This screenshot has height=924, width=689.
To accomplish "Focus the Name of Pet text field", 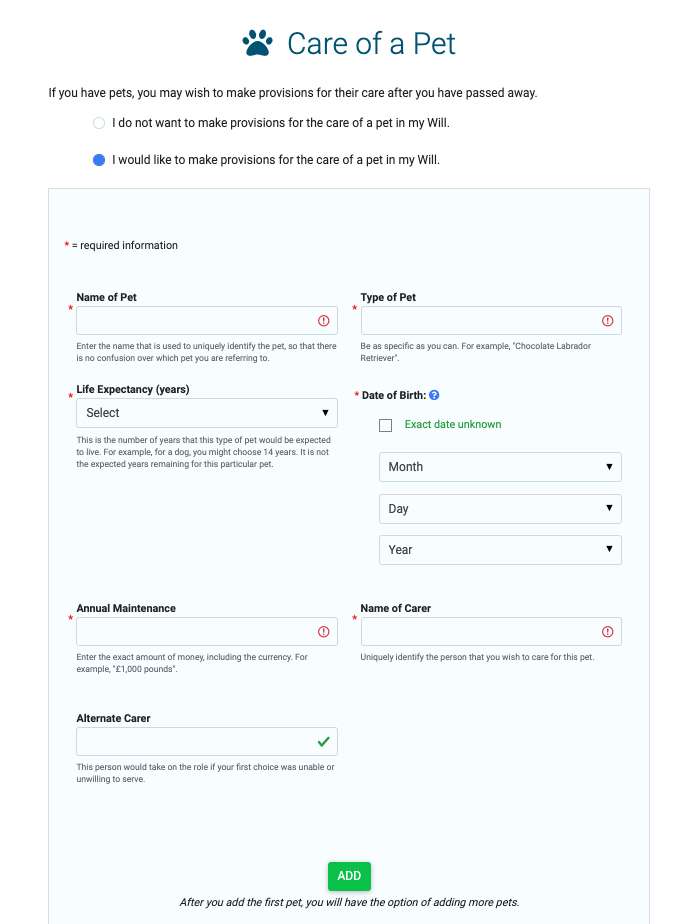I will 207,321.
